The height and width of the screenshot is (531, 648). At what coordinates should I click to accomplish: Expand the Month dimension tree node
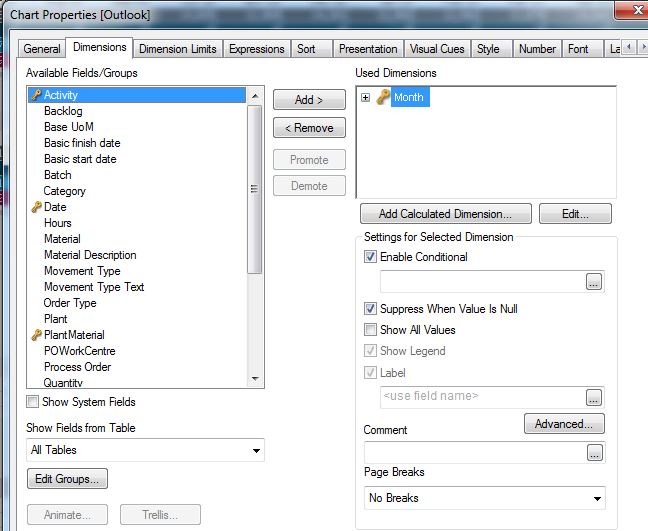[365, 98]
